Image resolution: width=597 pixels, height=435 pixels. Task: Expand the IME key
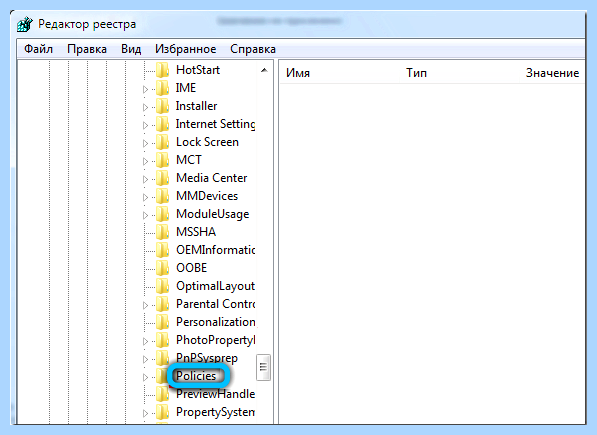[x=145, y=89]
